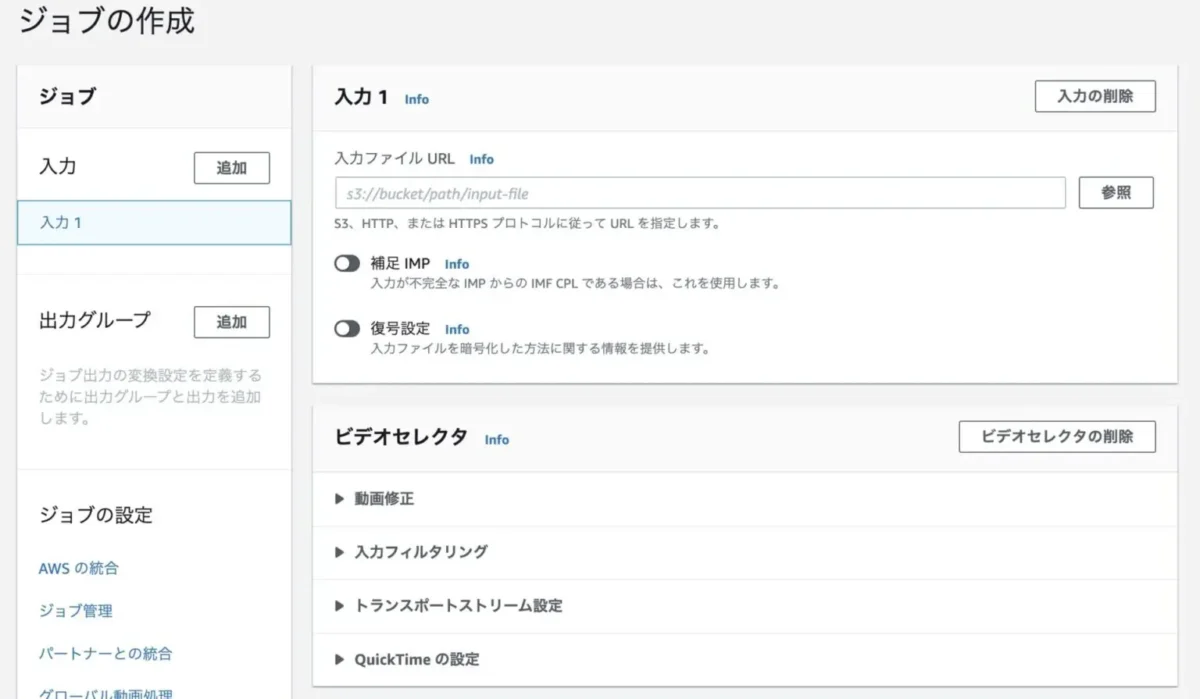This screenshot has height=699, width=1200.
Task: Open ジョブ管理 settings
Action: (x=75, y=611)
